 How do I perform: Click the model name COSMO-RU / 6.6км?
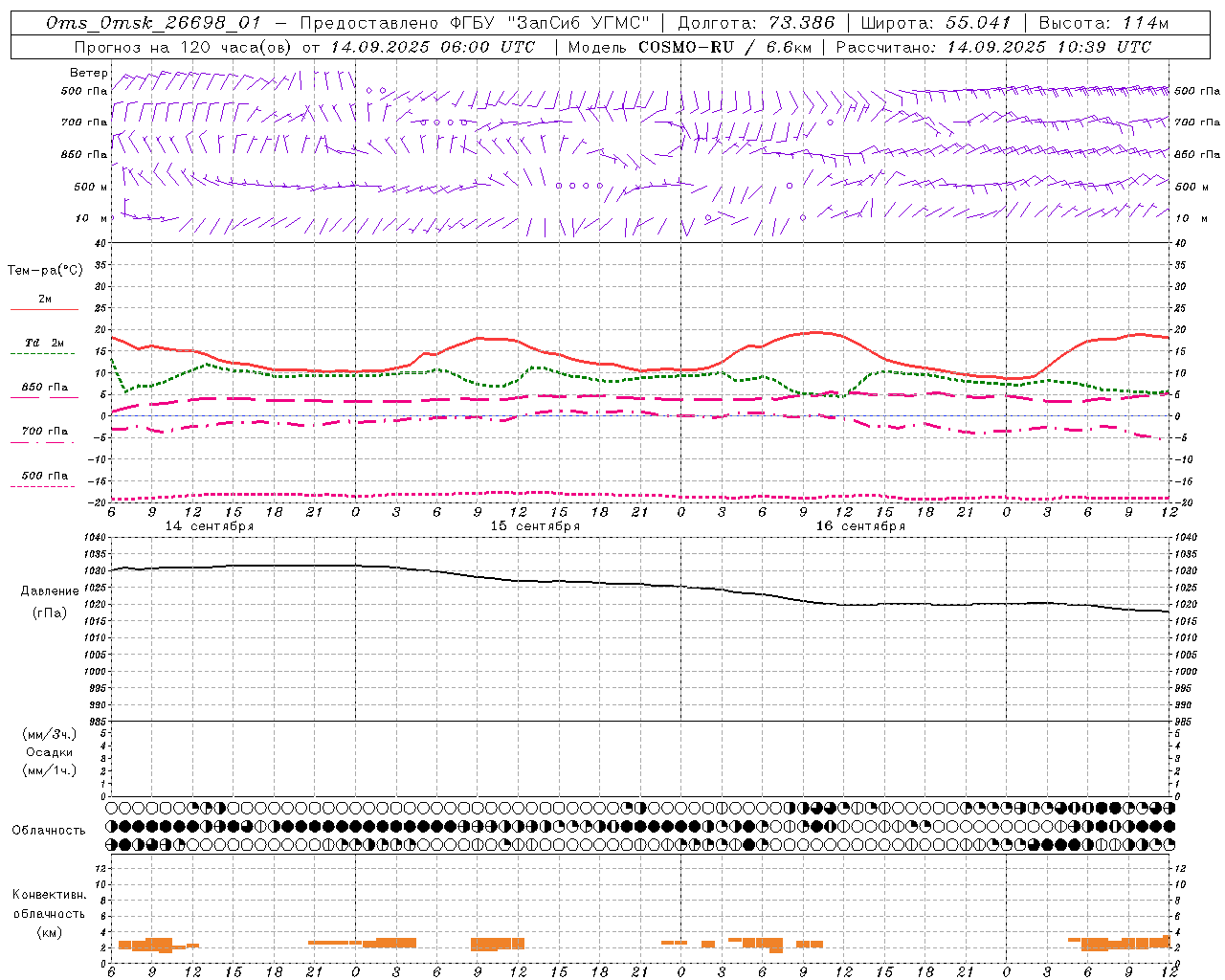(724, 47)
